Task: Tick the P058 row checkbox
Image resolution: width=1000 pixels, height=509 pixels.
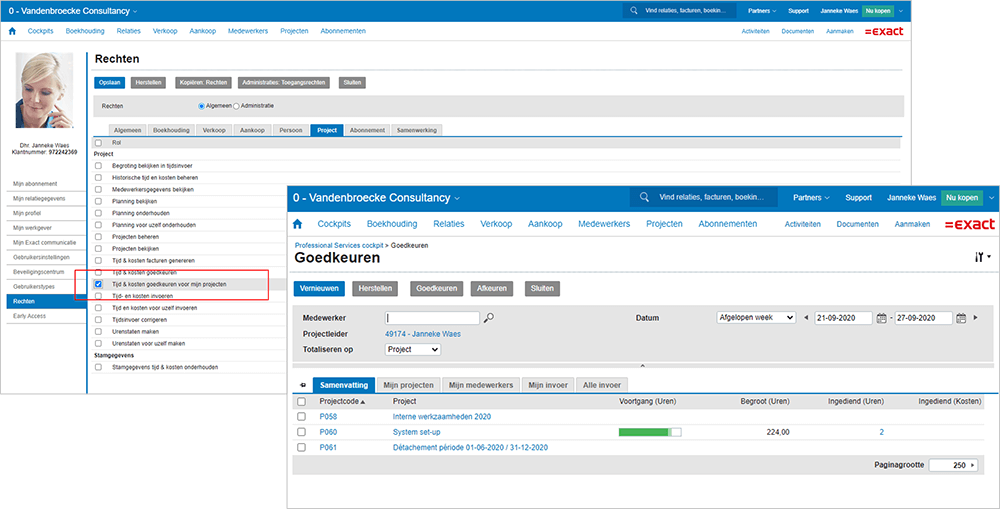Action: [x=302, y=417]
